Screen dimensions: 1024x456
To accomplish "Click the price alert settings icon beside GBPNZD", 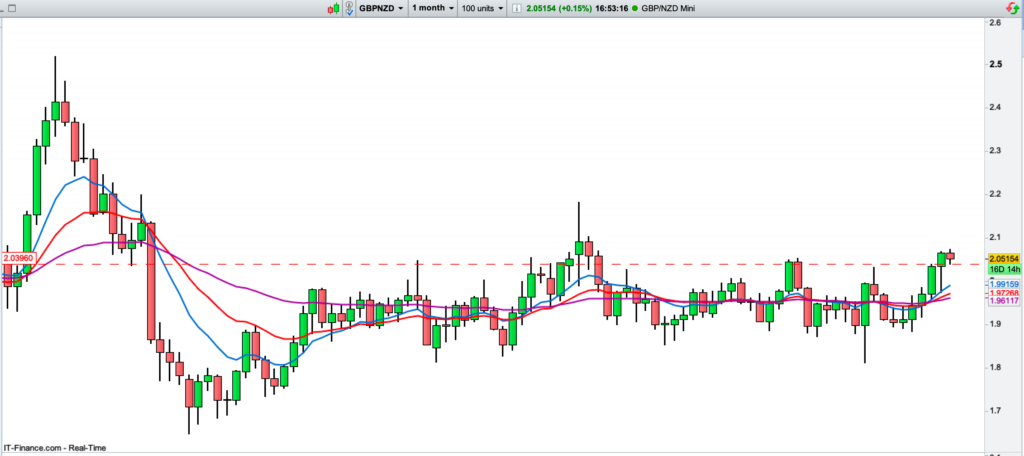I will (x=349, y=8).
